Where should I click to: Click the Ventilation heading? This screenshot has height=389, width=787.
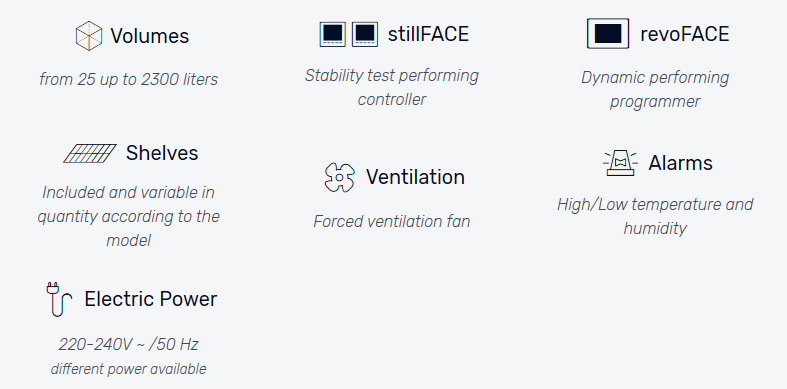[x=415, y=177]
